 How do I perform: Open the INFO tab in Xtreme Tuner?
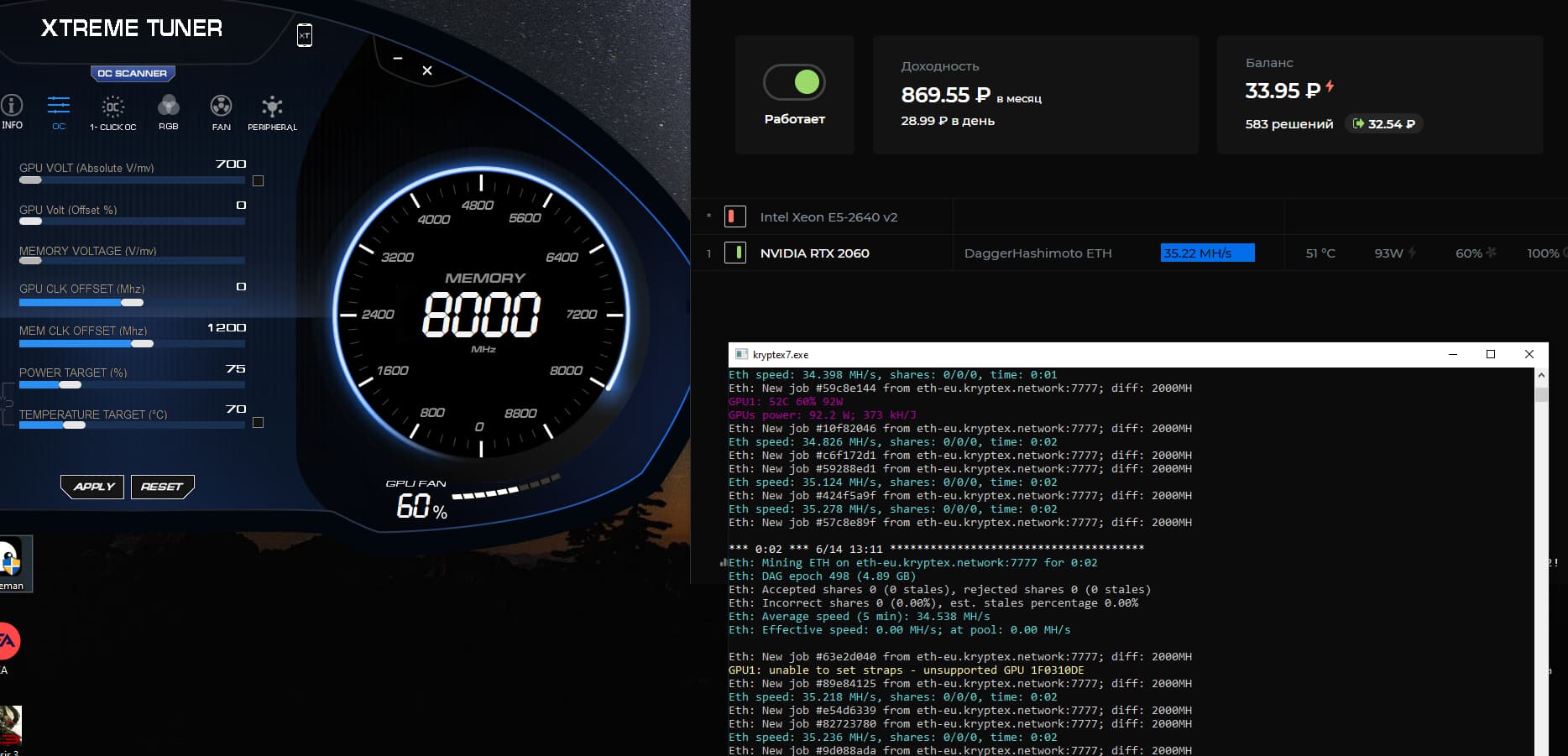point(12,112)
